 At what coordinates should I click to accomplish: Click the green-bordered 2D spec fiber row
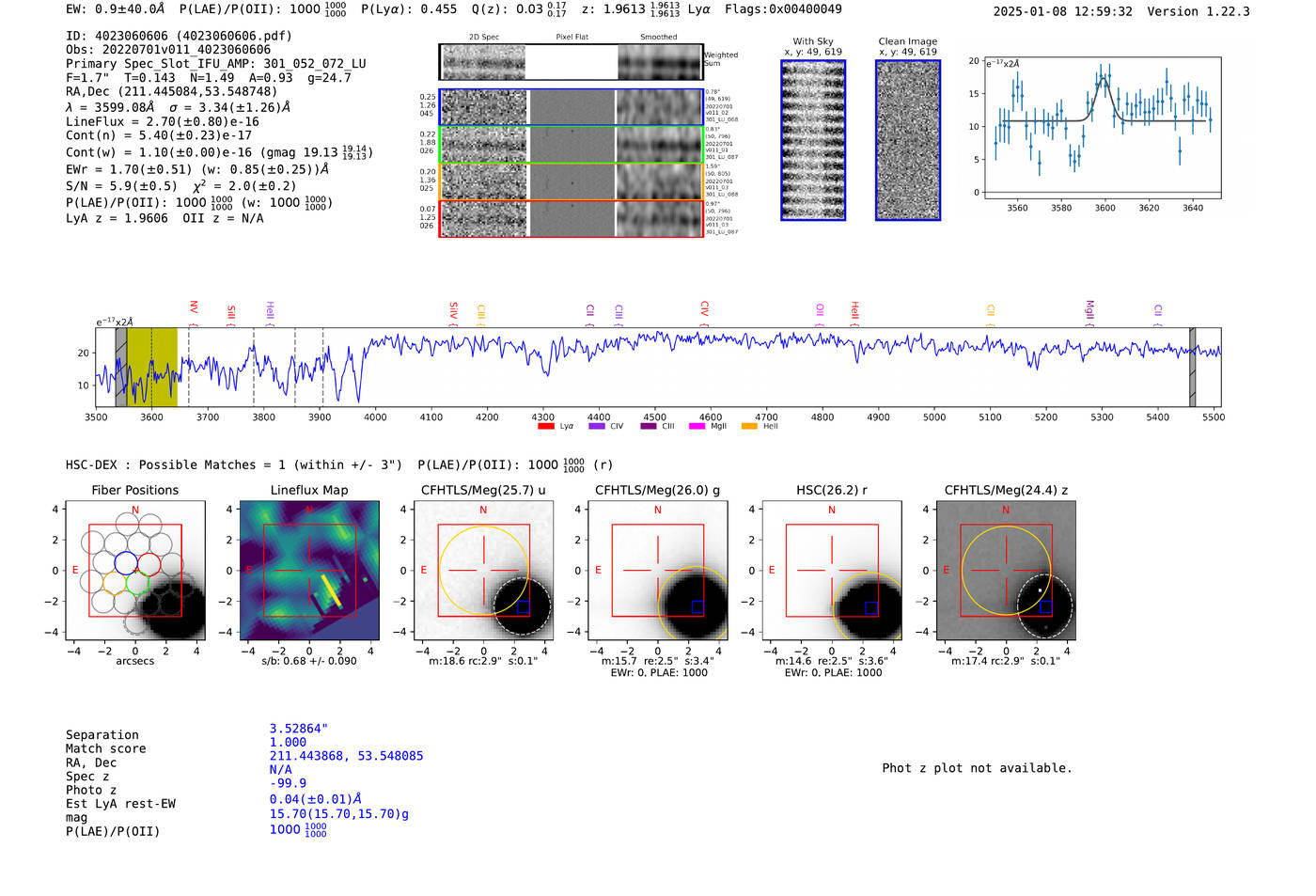pos(571,145)
